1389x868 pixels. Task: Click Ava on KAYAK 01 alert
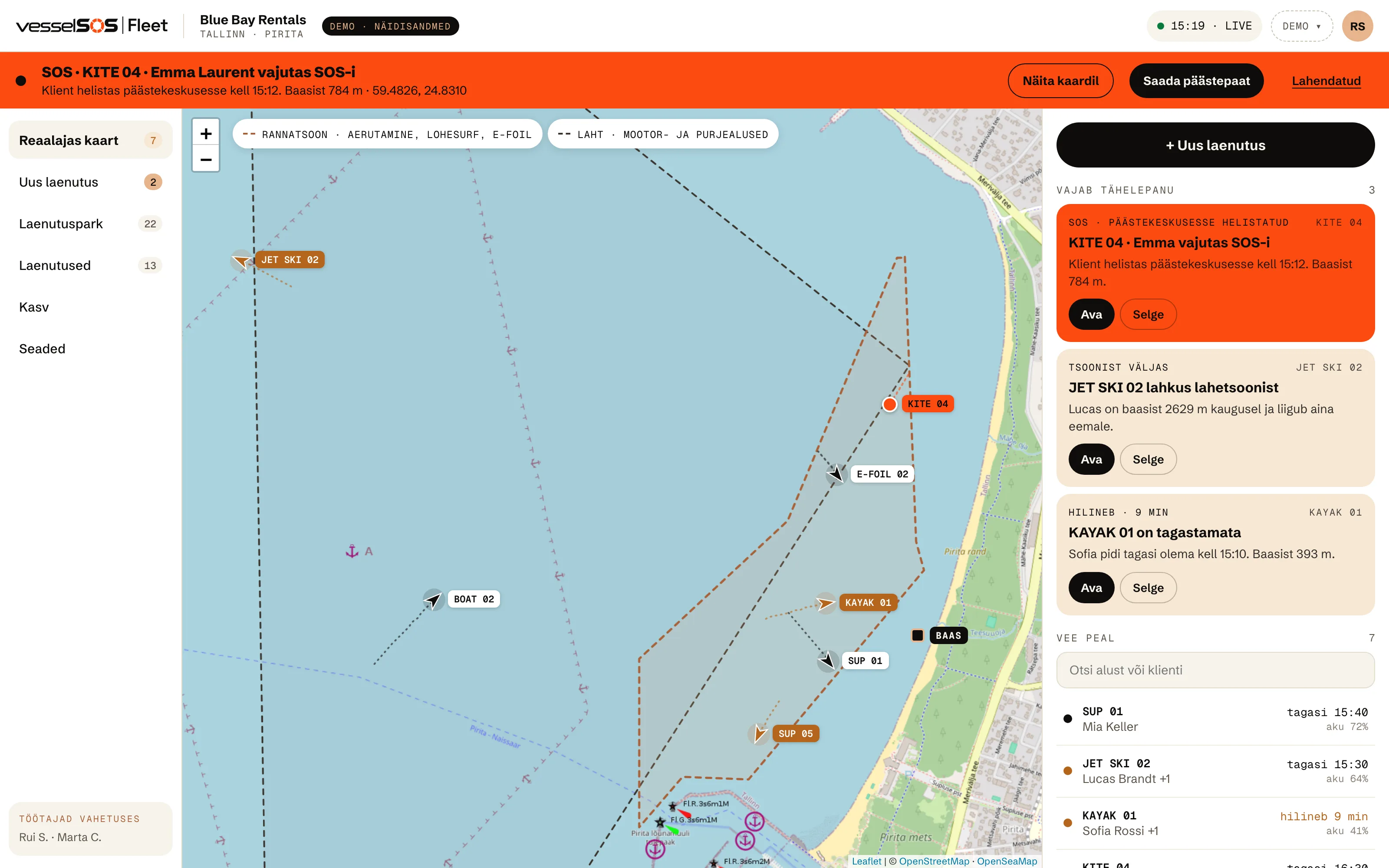click(x=1091, y=588)
